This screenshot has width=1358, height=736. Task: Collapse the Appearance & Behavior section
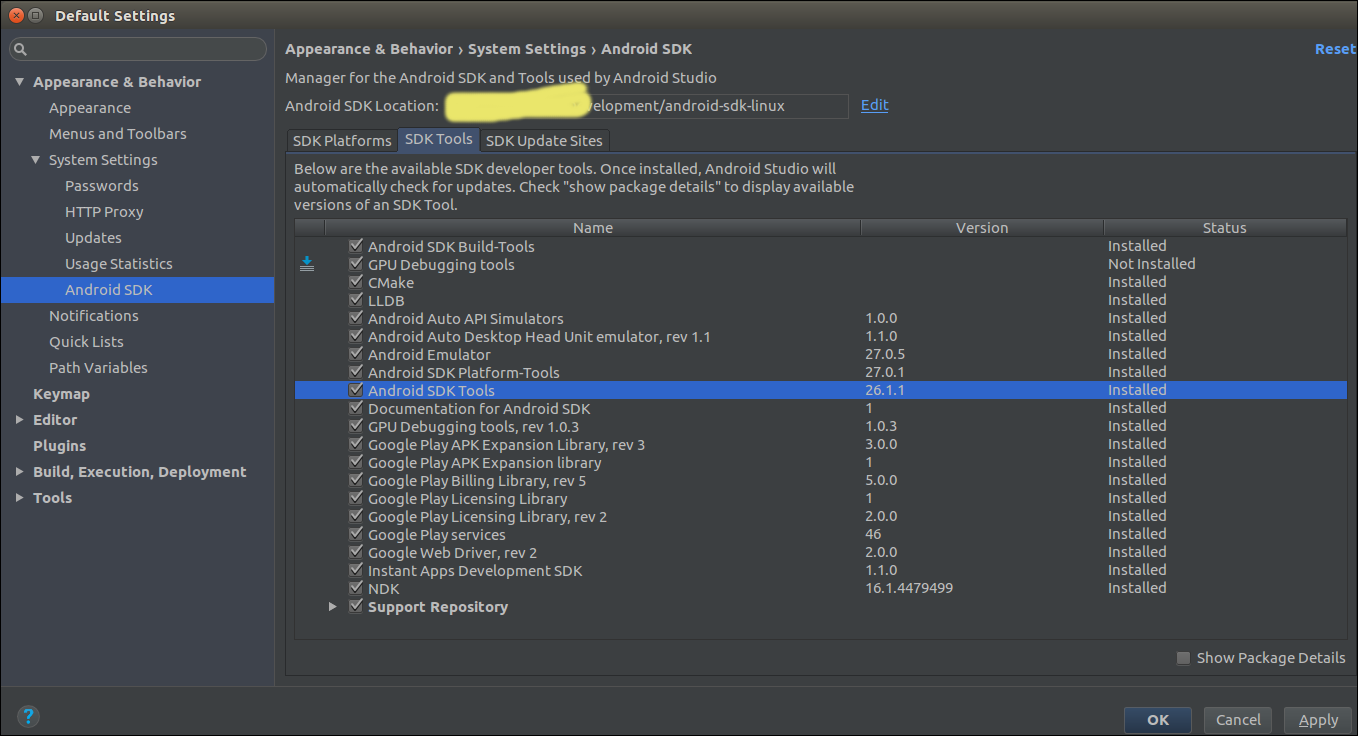click(19, 82)
